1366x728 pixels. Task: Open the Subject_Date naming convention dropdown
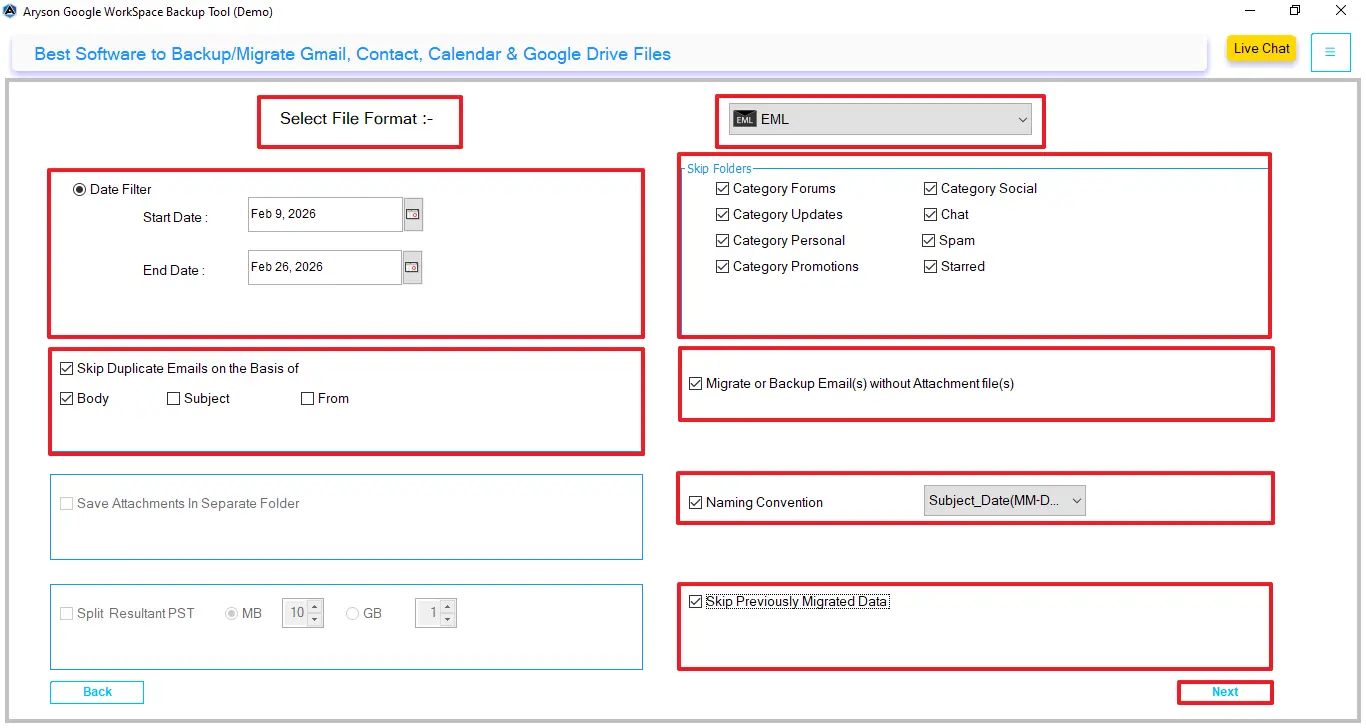[x=1075, y=500]
